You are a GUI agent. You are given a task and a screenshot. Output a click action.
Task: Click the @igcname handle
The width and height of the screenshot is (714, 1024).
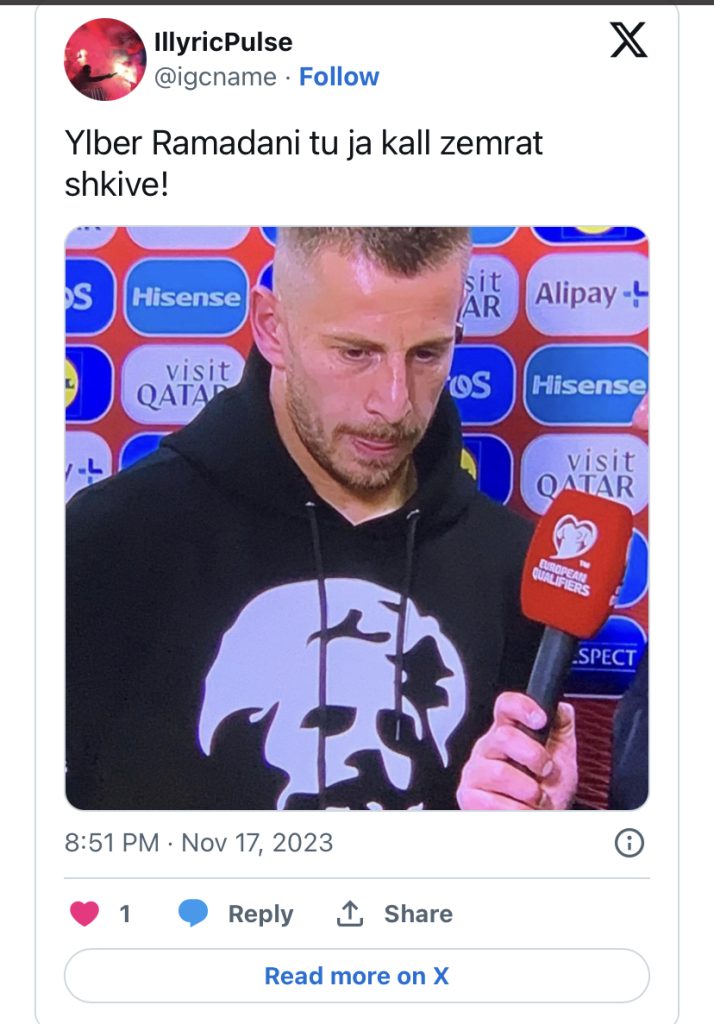coord(215,77)
